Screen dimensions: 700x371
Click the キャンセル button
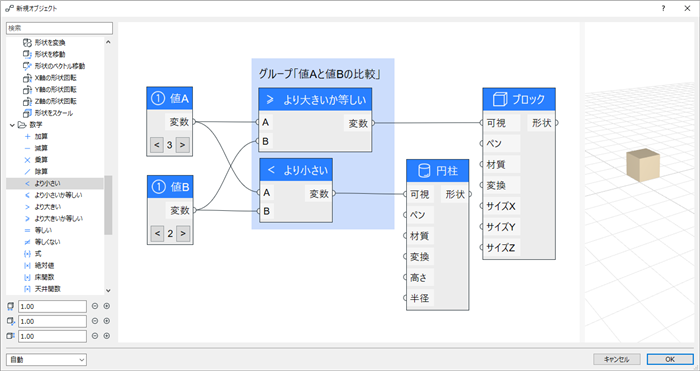(617, 359)
